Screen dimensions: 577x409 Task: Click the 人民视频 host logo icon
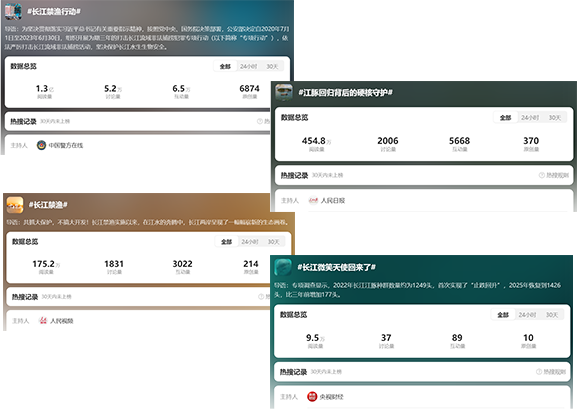pyautogui.click(x=43, y=321)
